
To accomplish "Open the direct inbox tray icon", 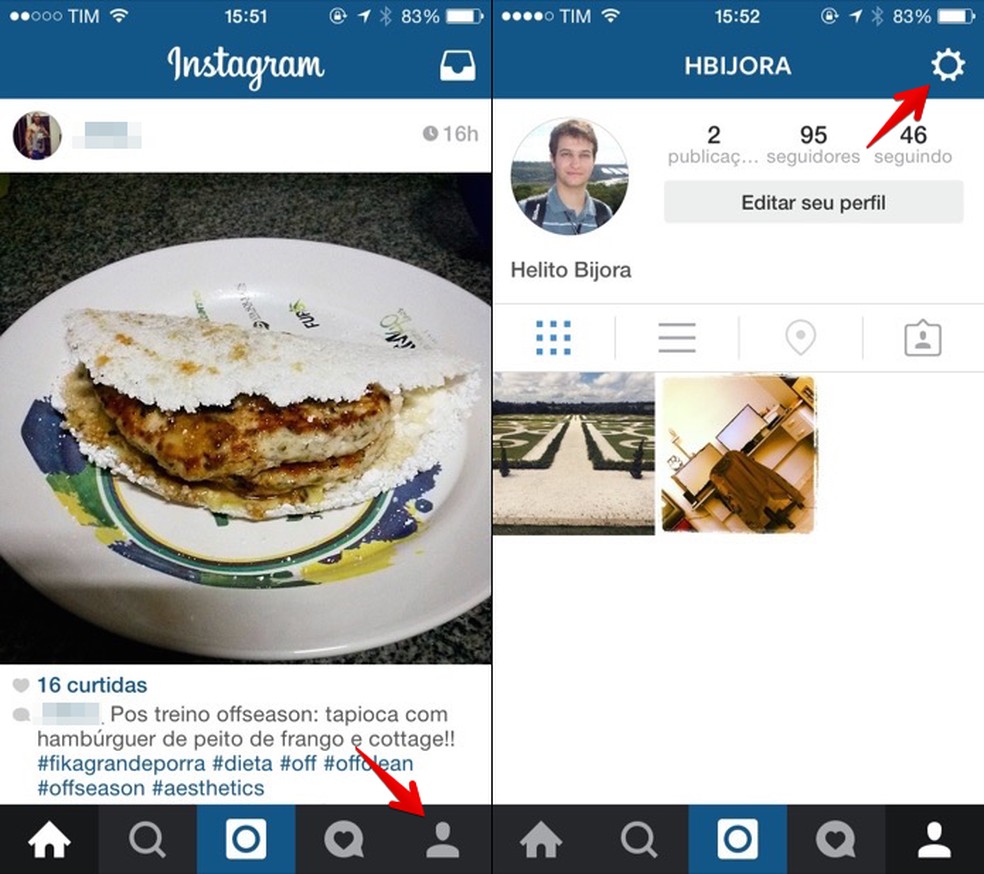I will 457,65.
